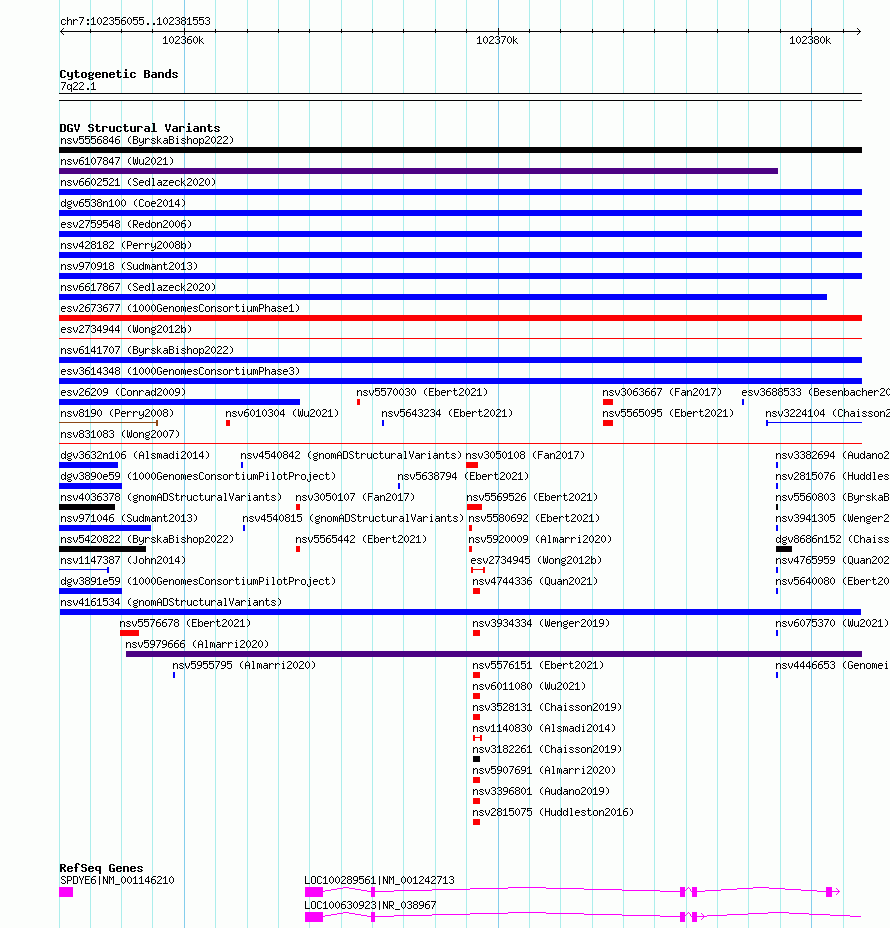Open gene LOC100289561|NM_001242713
The width and height of the screenshot is (890, 928).
click(379, 881)
